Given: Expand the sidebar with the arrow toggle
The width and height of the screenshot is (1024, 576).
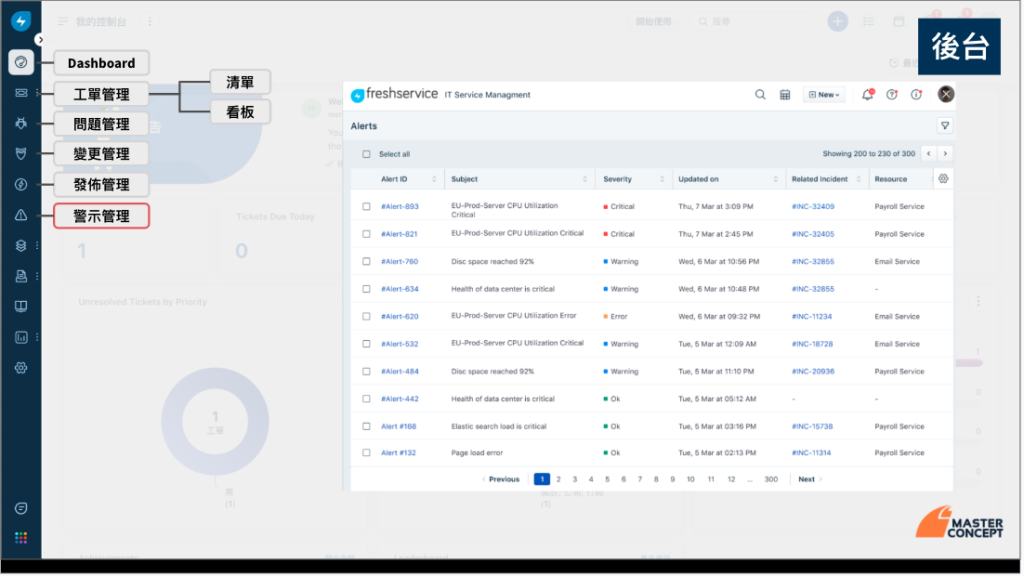Looking at the screenshot, I should click(40, 40).
